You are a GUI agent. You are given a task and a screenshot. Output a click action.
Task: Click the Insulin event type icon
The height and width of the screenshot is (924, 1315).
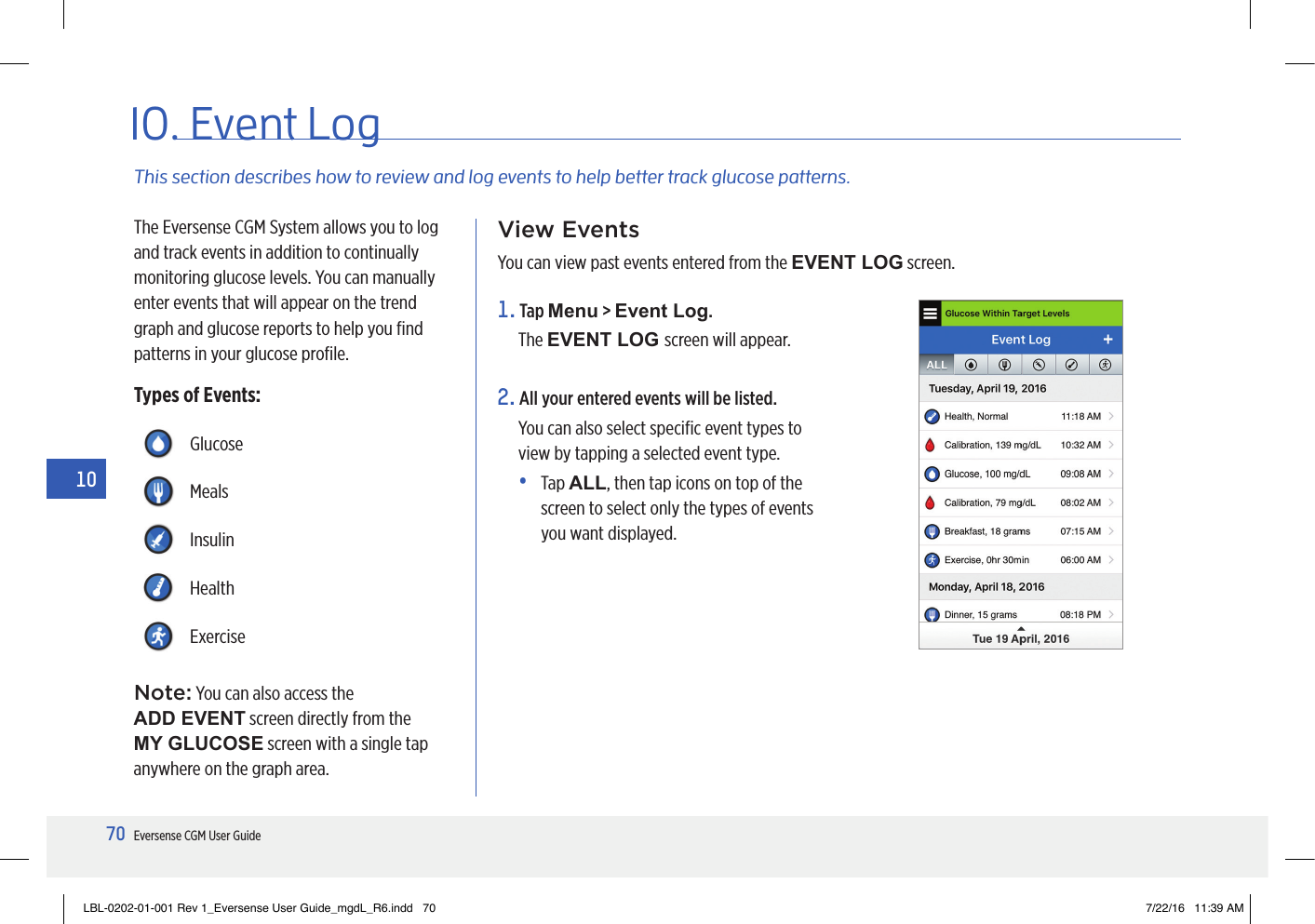(x=159, y=540)
